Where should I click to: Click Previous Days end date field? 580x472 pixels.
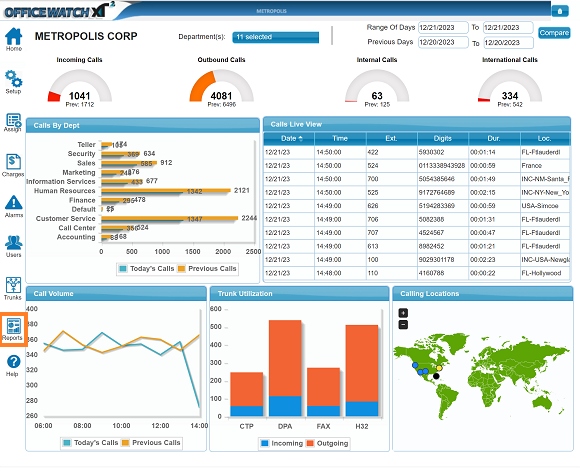pyautogui.click(x=508, y=42)
